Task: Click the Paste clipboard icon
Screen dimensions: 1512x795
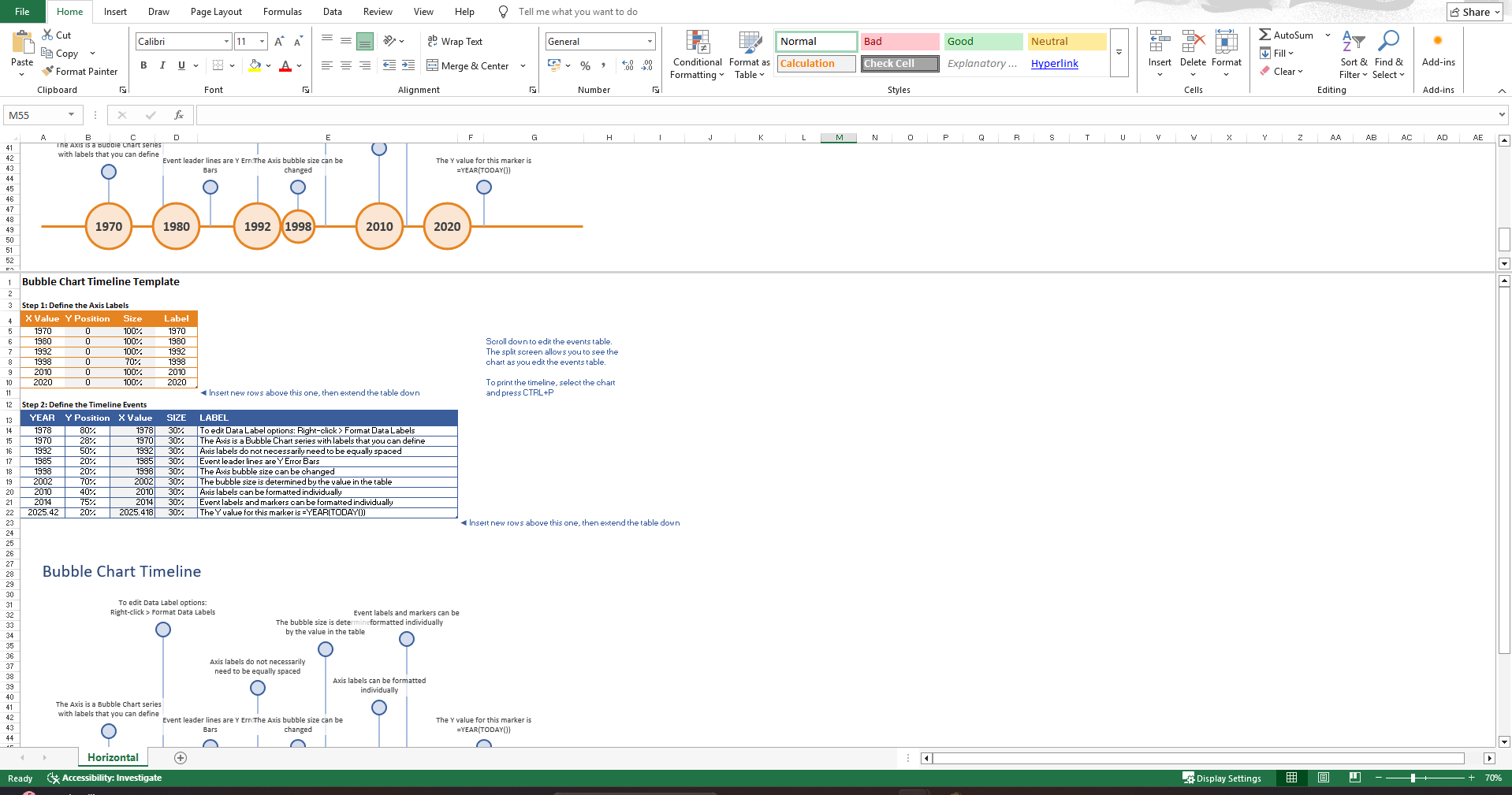Action: (22, 43)
